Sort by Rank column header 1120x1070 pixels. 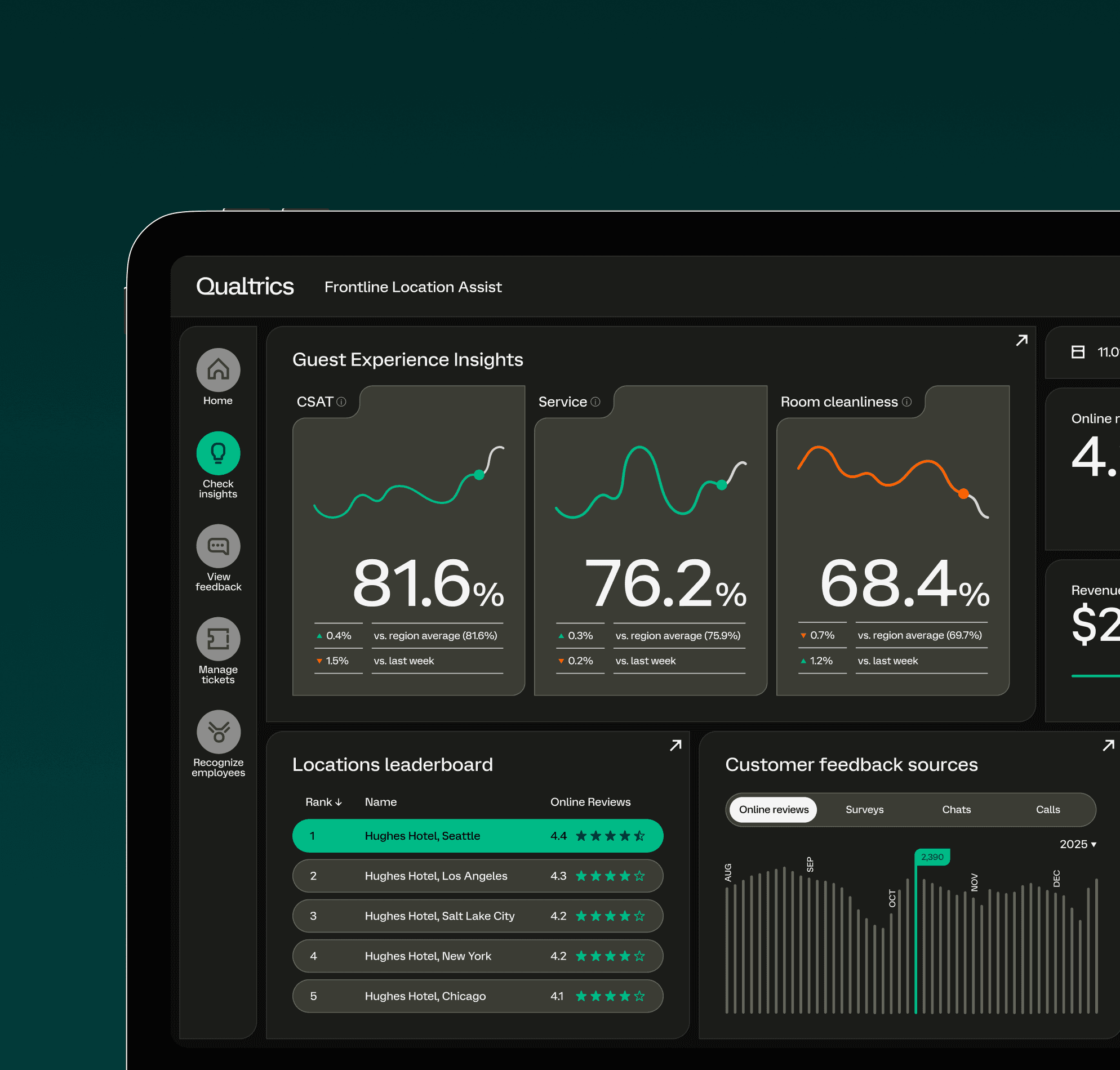(x=323, y=802)
